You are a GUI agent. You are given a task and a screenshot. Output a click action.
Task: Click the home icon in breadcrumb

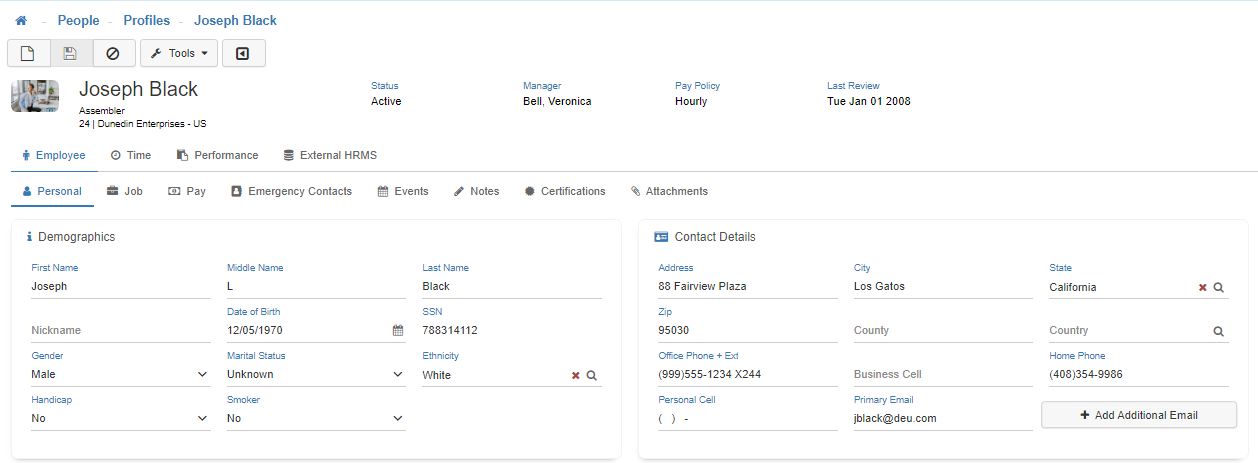21,21
